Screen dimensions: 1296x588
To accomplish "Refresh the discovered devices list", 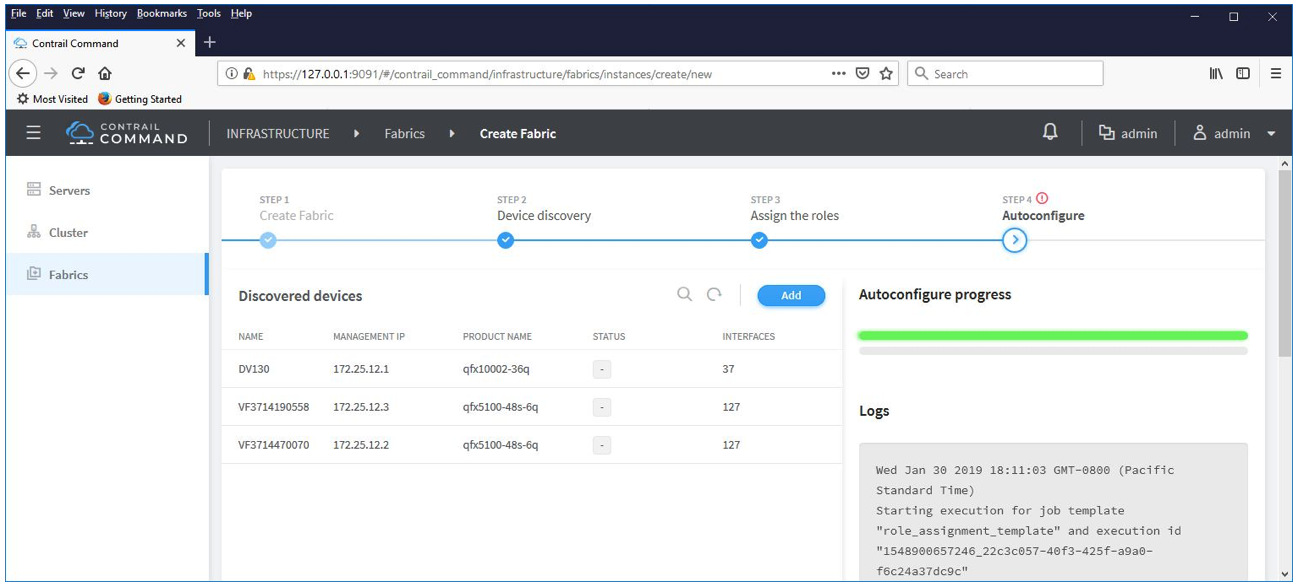I will (714, 295).
